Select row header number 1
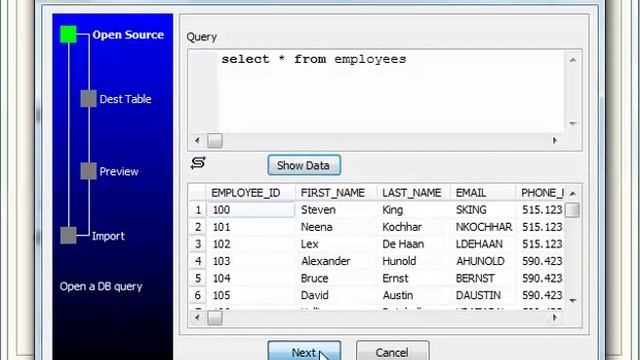 [198, 210]
